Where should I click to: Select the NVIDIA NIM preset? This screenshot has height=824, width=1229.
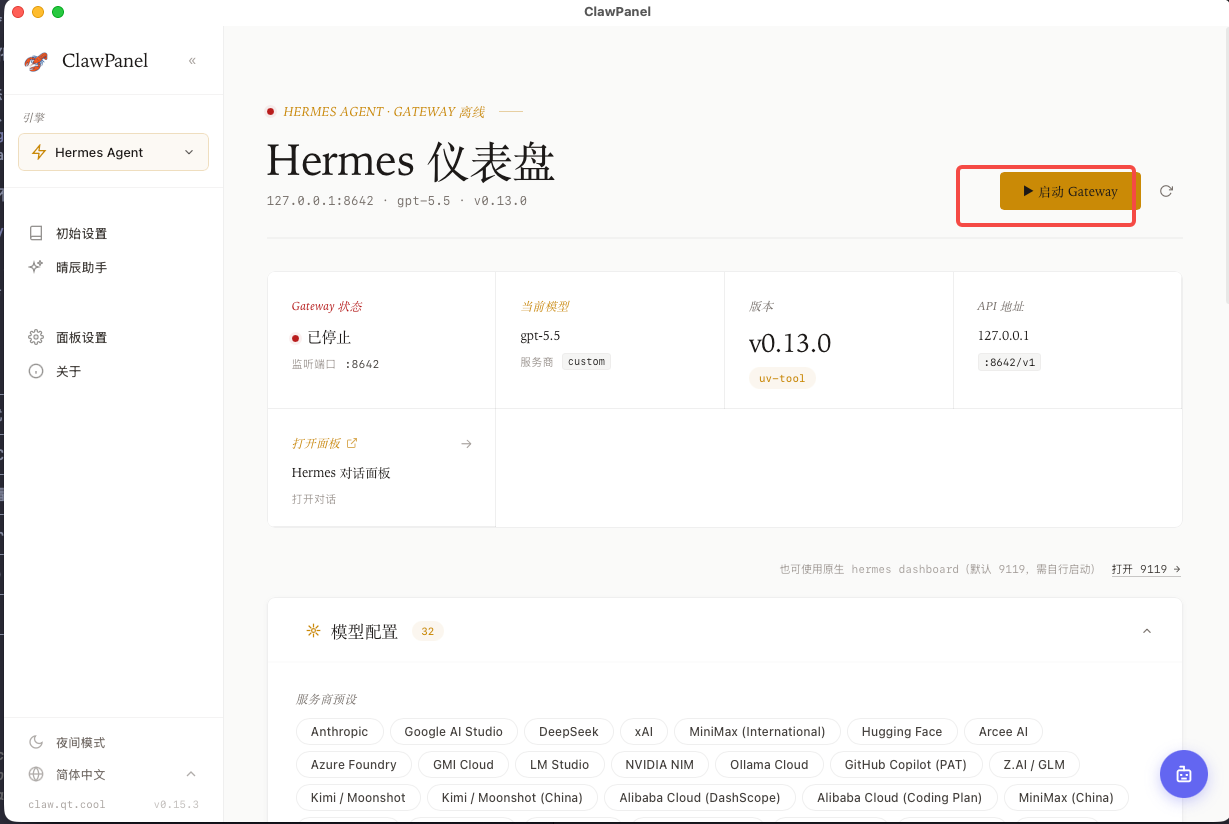(x=660, y=764)
